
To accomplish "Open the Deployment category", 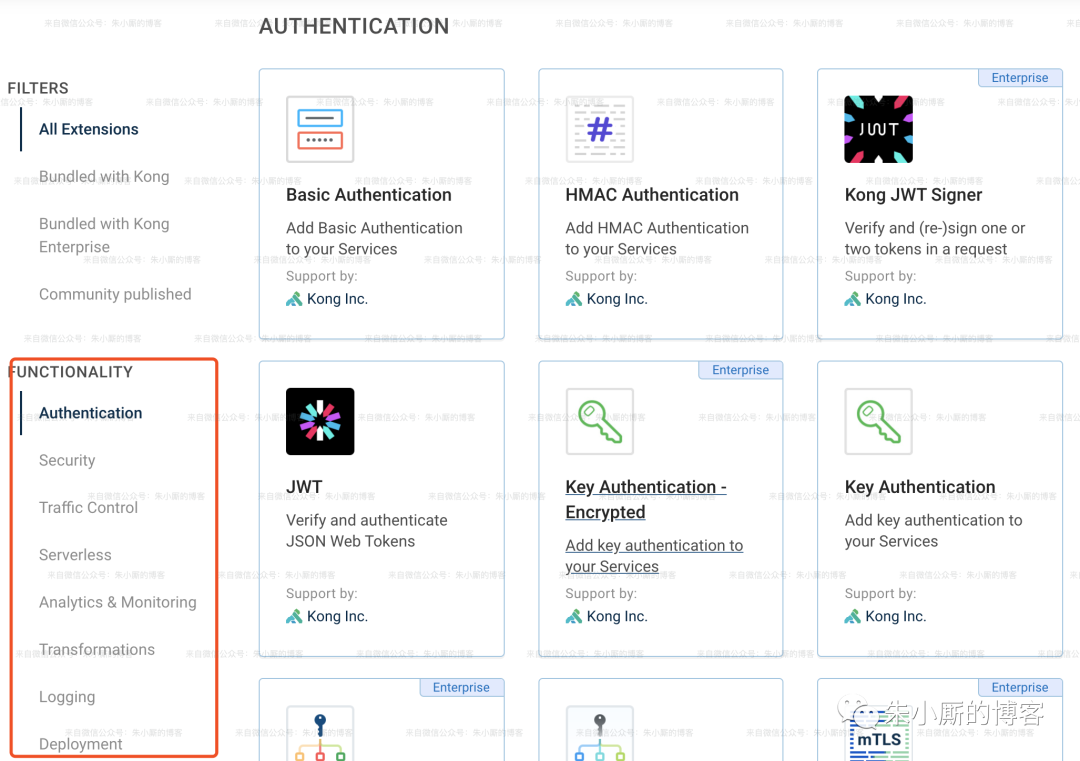I will point(81,744).
